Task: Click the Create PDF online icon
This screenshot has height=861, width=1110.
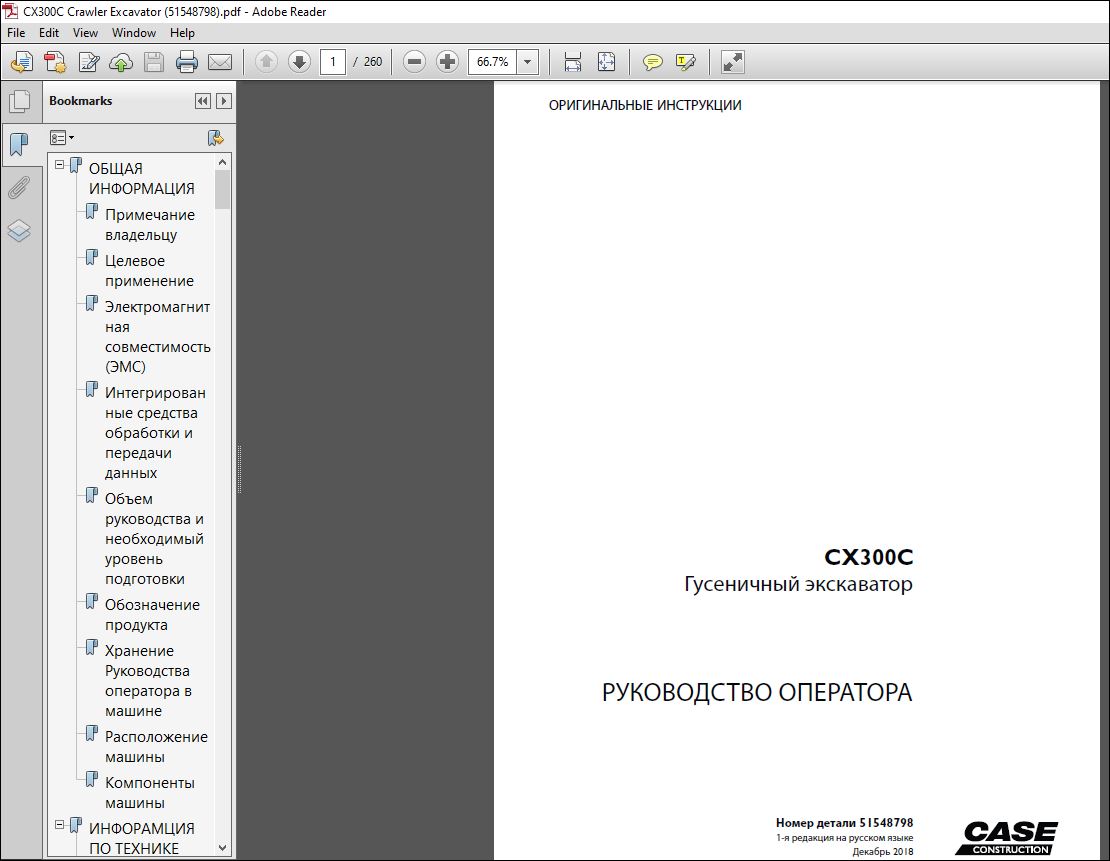Action: click(21, 62)
